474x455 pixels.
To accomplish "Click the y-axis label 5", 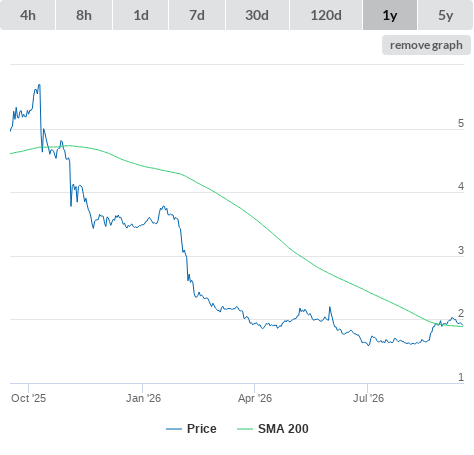I will [x=461, y=123].
